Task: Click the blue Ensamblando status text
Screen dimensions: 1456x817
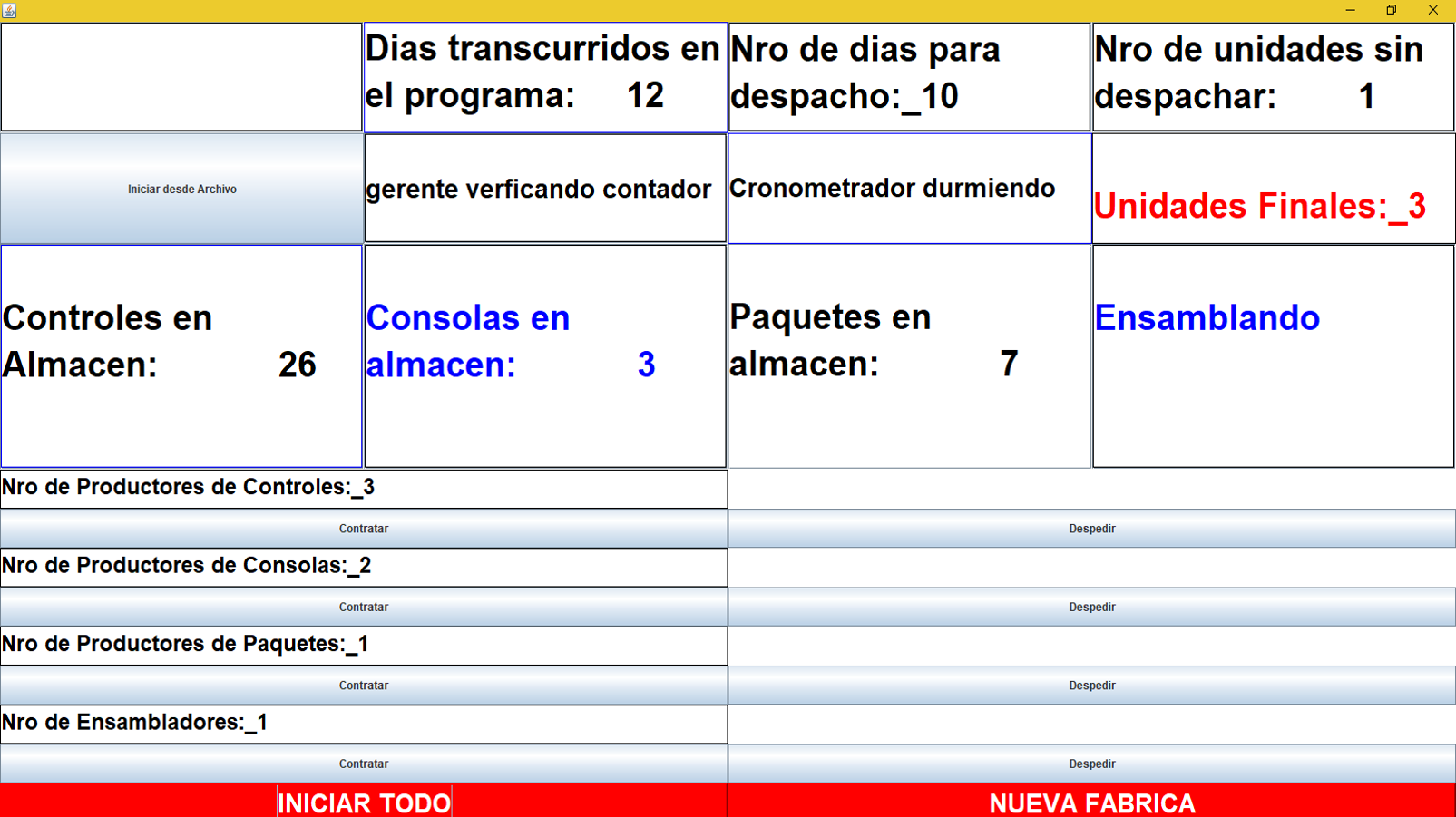Action: [x=1207, y=318]
